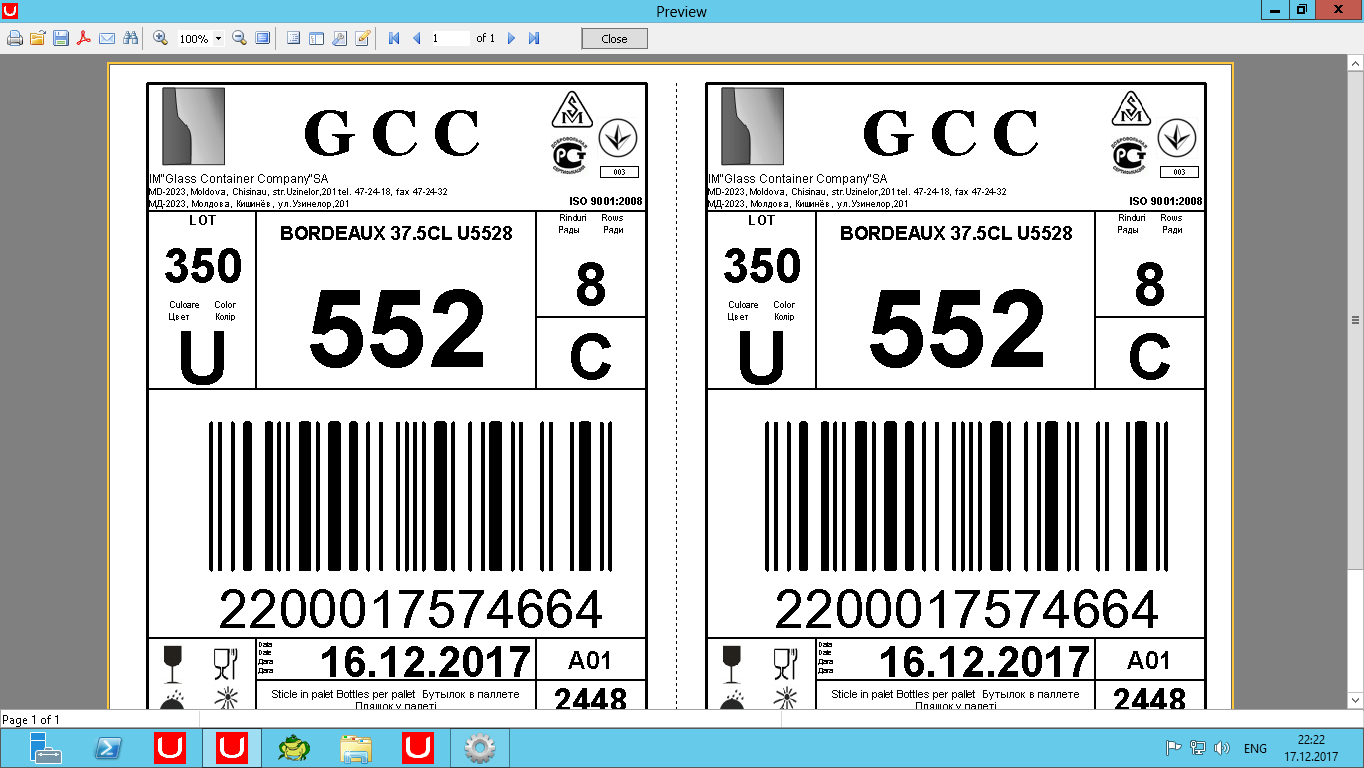Viewport: 1364px width, 768px height.
Task: Click the "Page 1 of 1" status text
Action: pyautogui.click(x=31, y=720)
